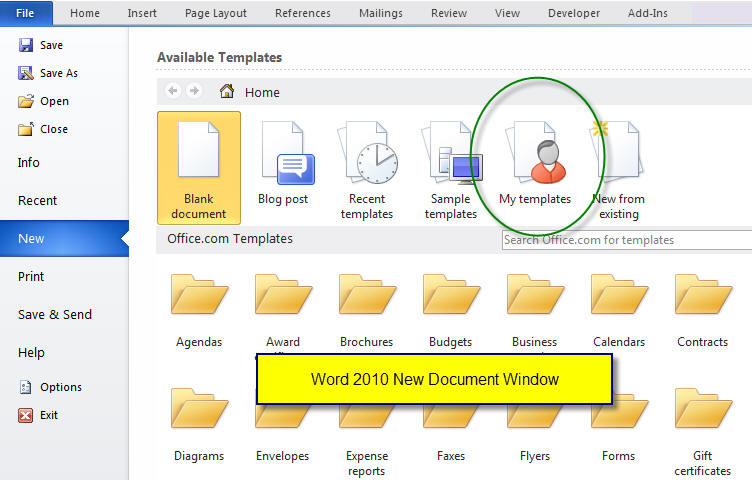Open the File tab
Image resolution: width=752 pixels, height=480 pixels.
tap(26, 13)
